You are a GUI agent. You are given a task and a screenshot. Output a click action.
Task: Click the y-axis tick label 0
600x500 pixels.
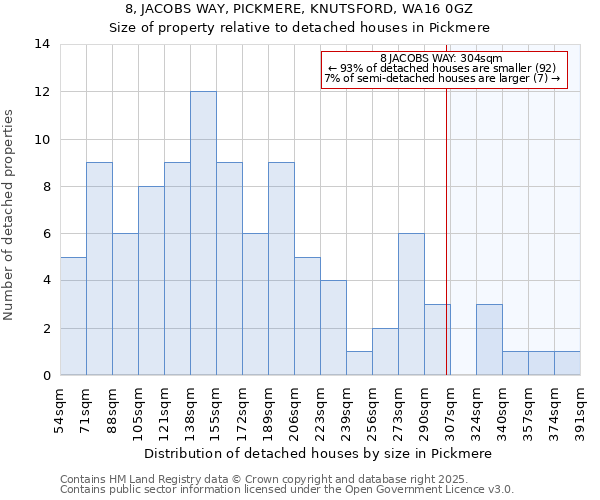point(46,376)
